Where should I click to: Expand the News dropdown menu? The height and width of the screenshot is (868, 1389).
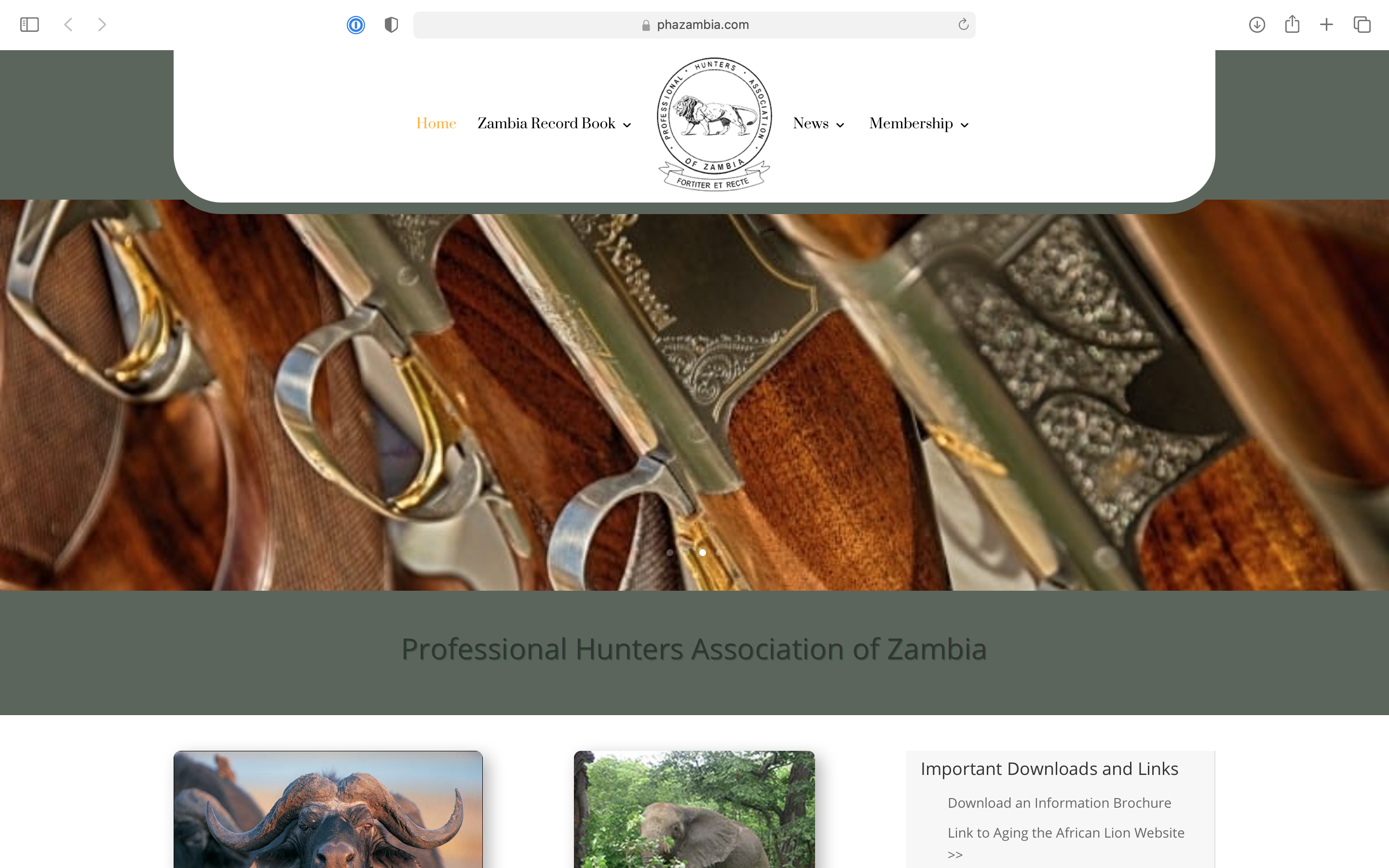[818, 123]
